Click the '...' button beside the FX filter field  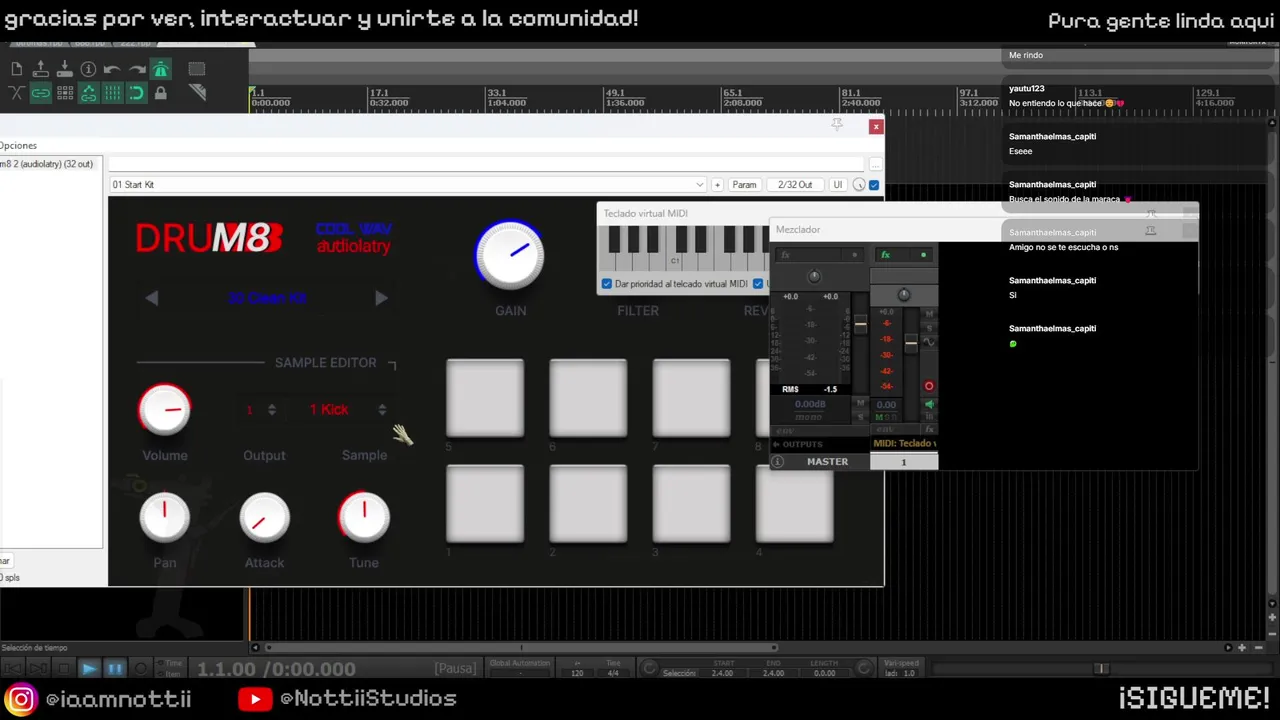tap(875, 164)
